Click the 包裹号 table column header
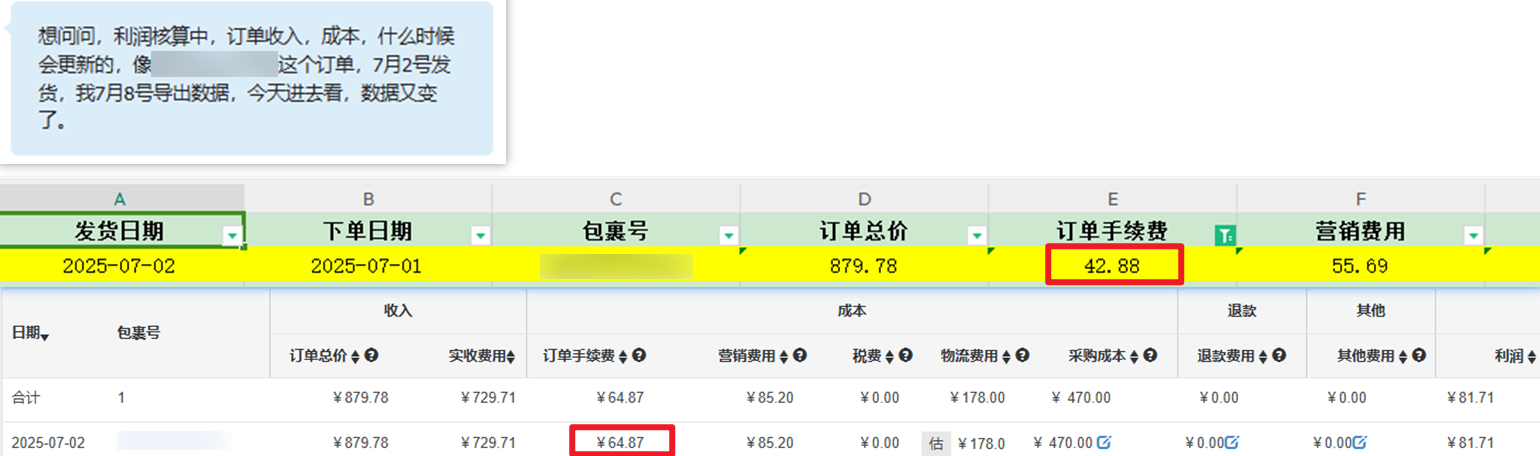Viewport: 1540px width, 456px height. 139,333
